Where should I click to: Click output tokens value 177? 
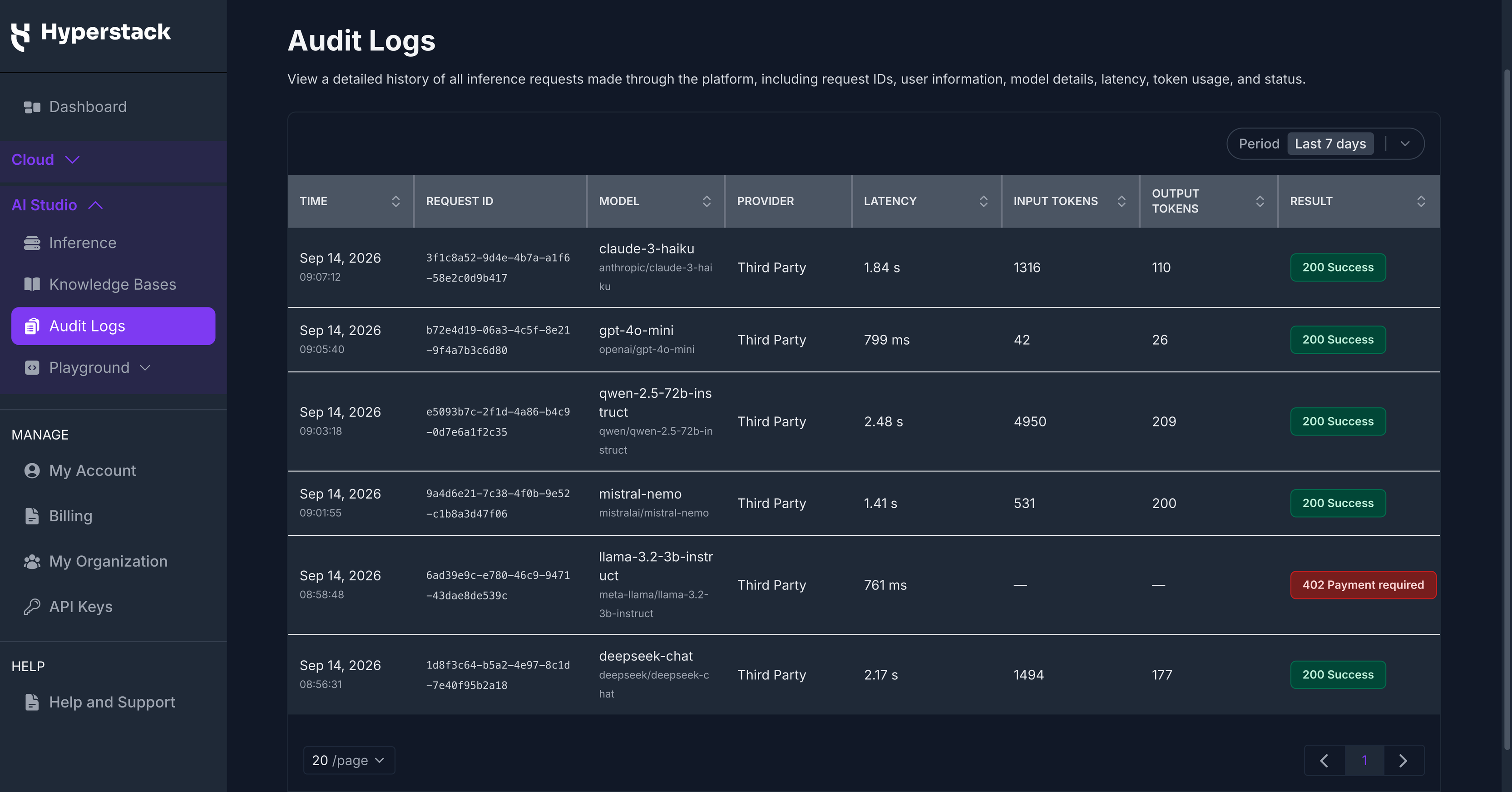[x=1162, y=674]
